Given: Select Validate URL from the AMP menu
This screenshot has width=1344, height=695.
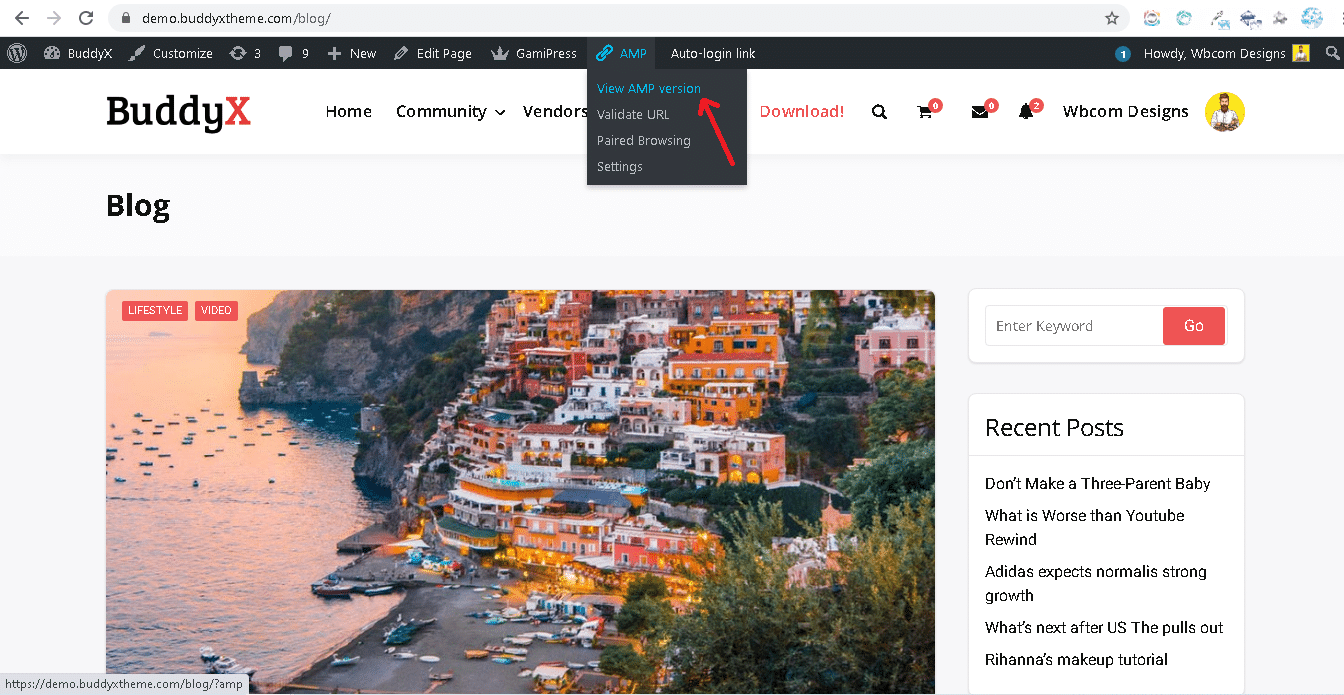Looking at the screenshot, I should tap(633, 114).
